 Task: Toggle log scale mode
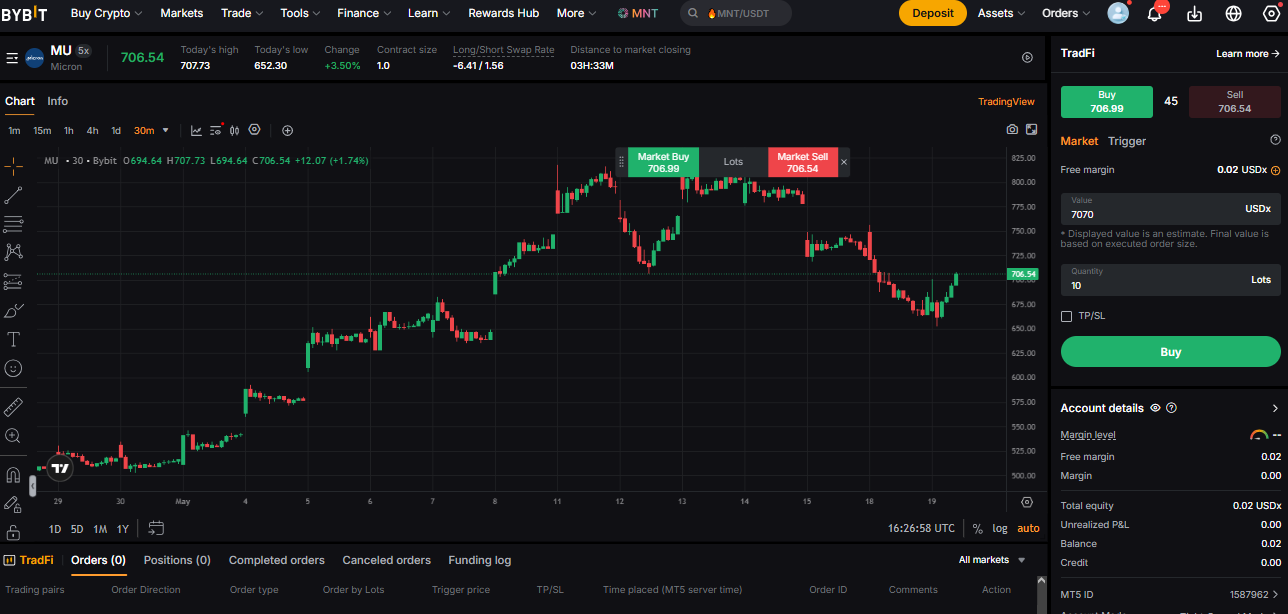[x=1000, y=528]
